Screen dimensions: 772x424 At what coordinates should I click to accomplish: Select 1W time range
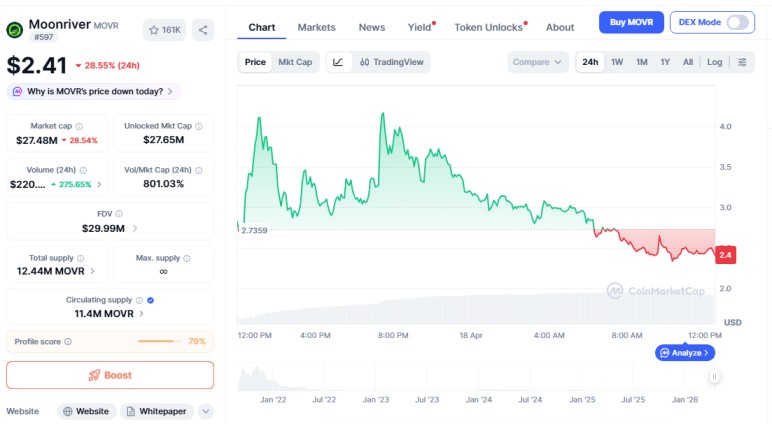[x=617, y=62]
